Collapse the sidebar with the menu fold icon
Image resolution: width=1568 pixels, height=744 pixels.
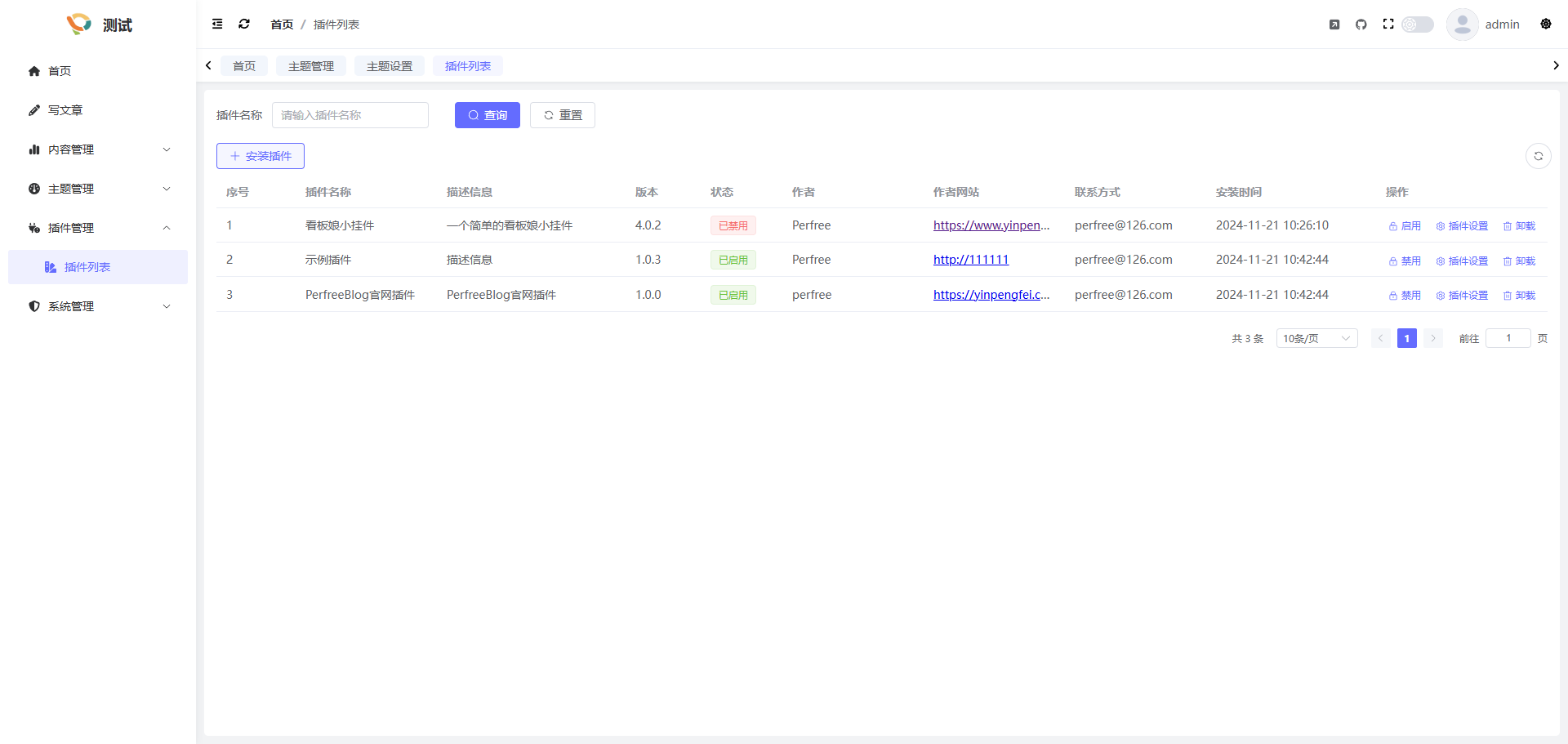tap(217, 25)
